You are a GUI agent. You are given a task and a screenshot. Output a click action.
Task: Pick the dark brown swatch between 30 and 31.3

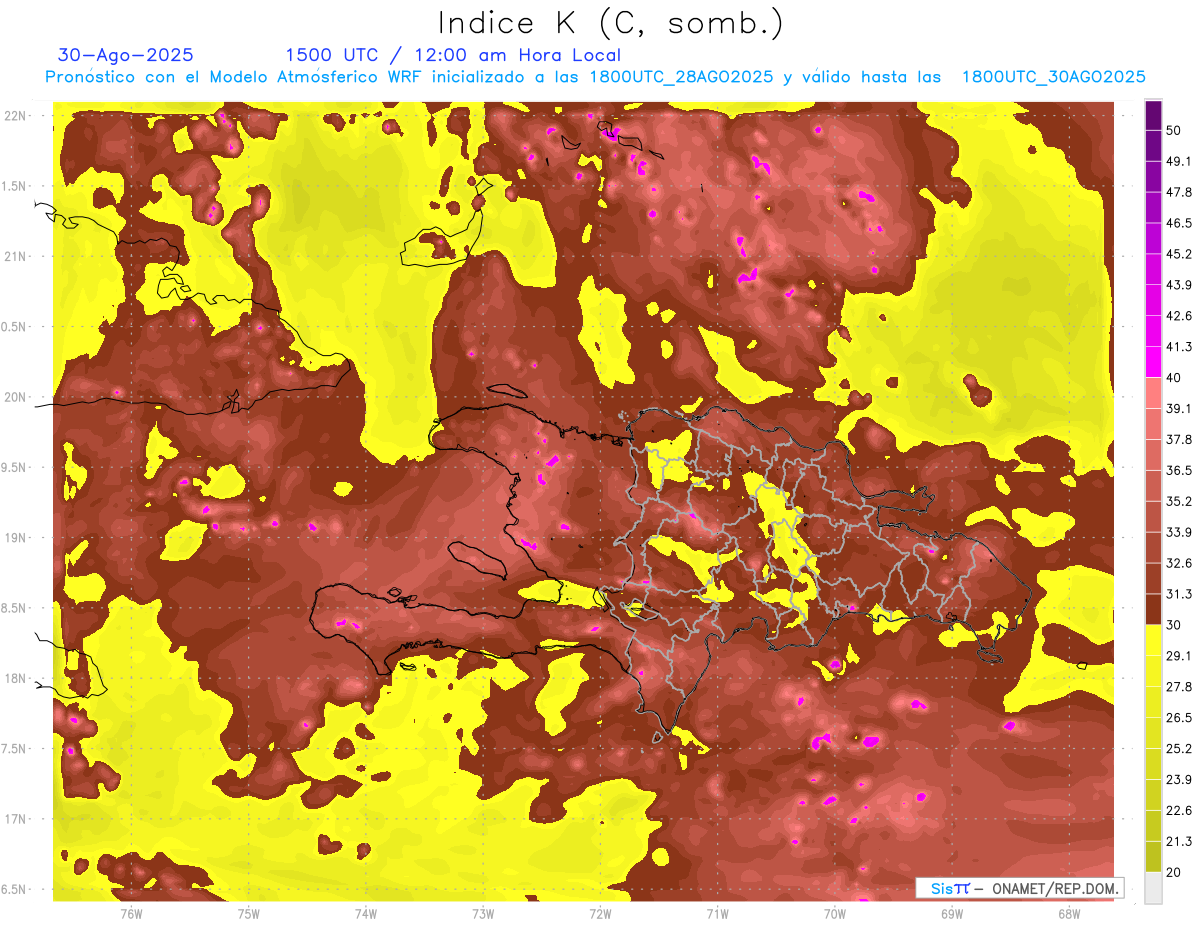tap(1153, 609)
